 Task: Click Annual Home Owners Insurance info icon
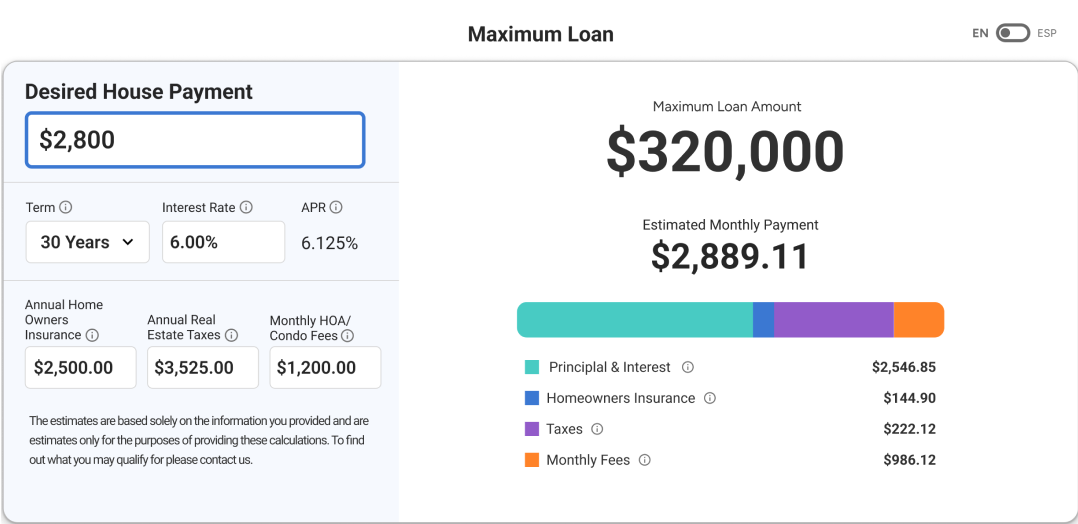[x=92, y=336]
